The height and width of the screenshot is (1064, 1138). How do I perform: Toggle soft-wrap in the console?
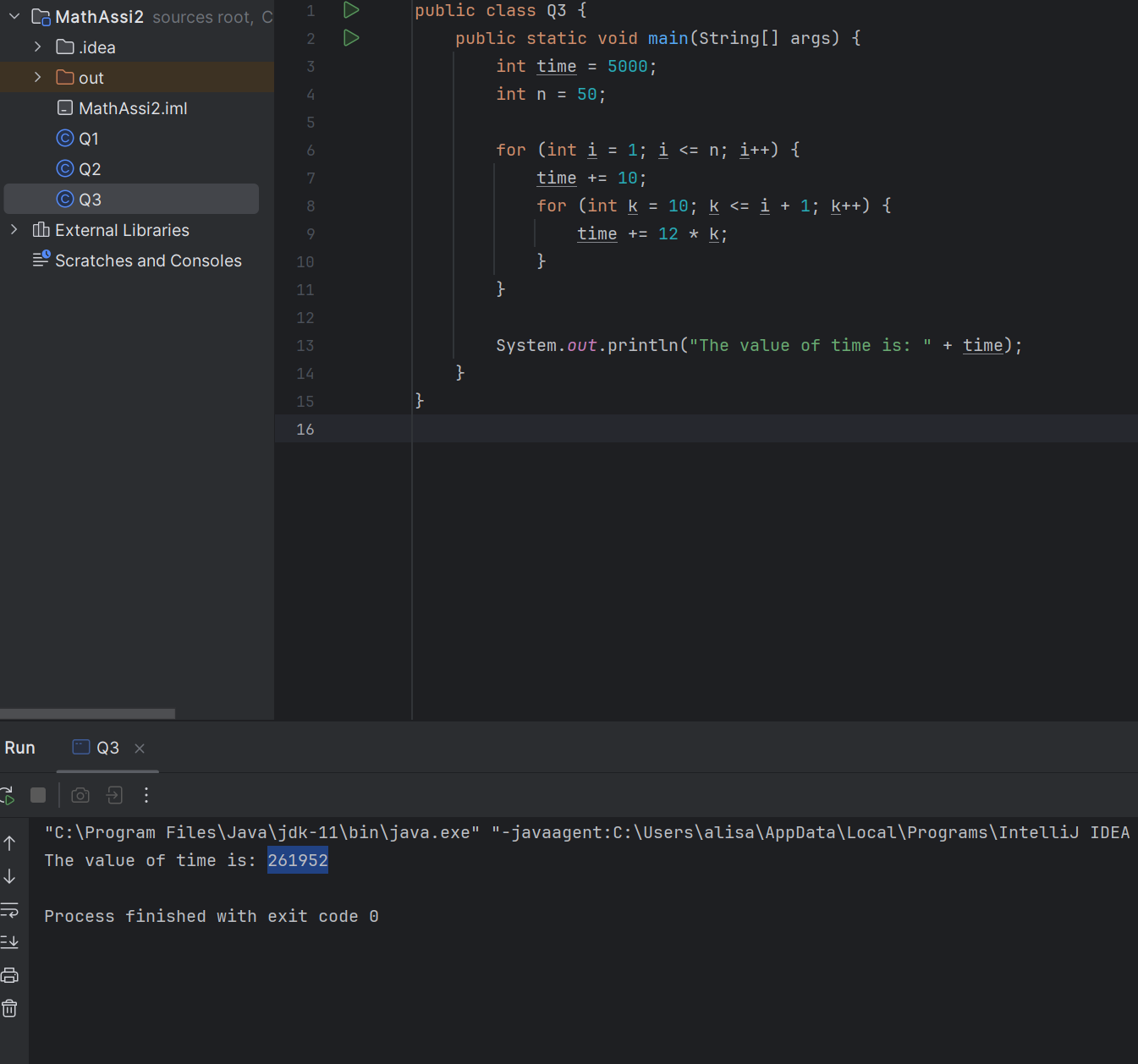(10, 910)
